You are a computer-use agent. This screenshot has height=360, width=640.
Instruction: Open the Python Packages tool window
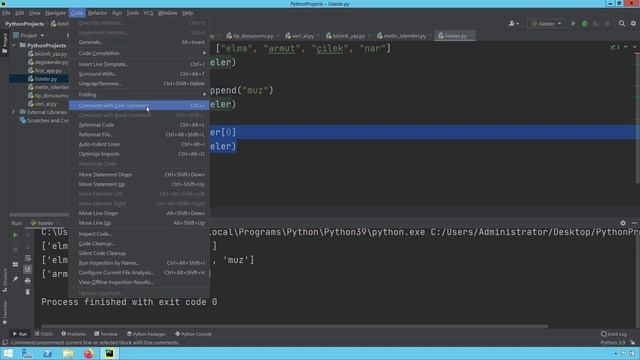(146, 334)
